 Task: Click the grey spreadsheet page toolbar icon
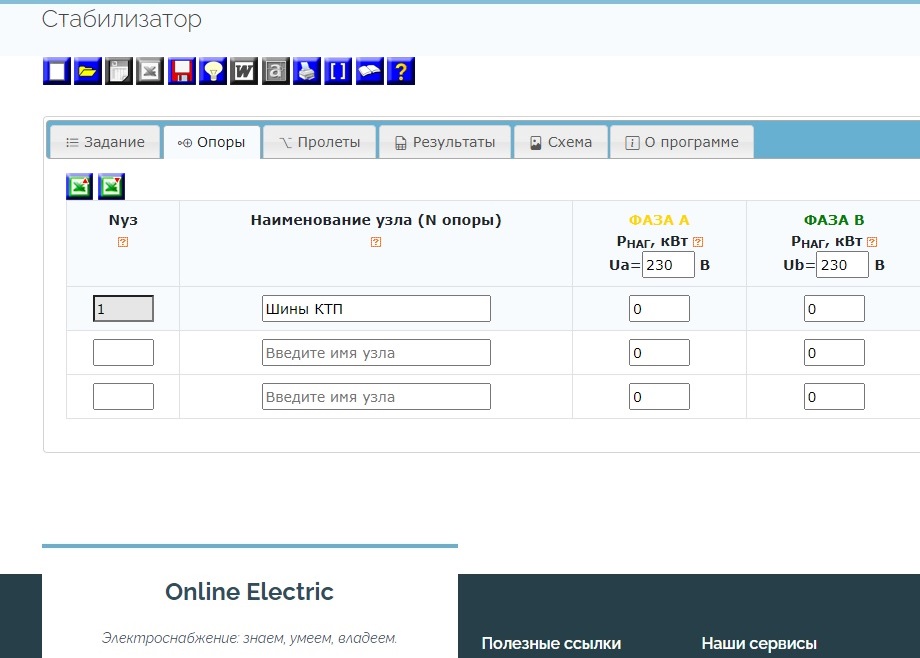click(x=119, y=71)
